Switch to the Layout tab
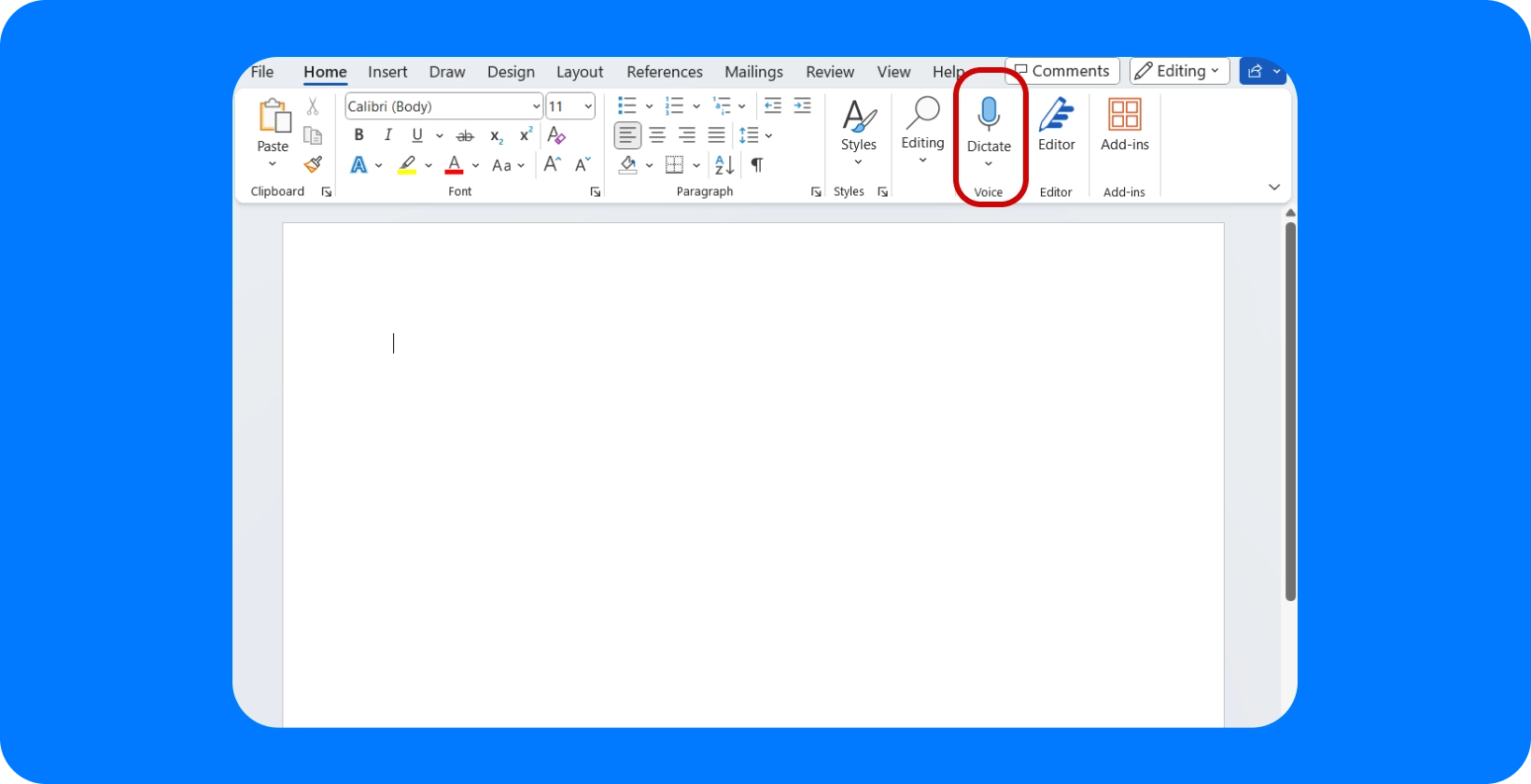1531x784 pixels. (x=580, y=72)
